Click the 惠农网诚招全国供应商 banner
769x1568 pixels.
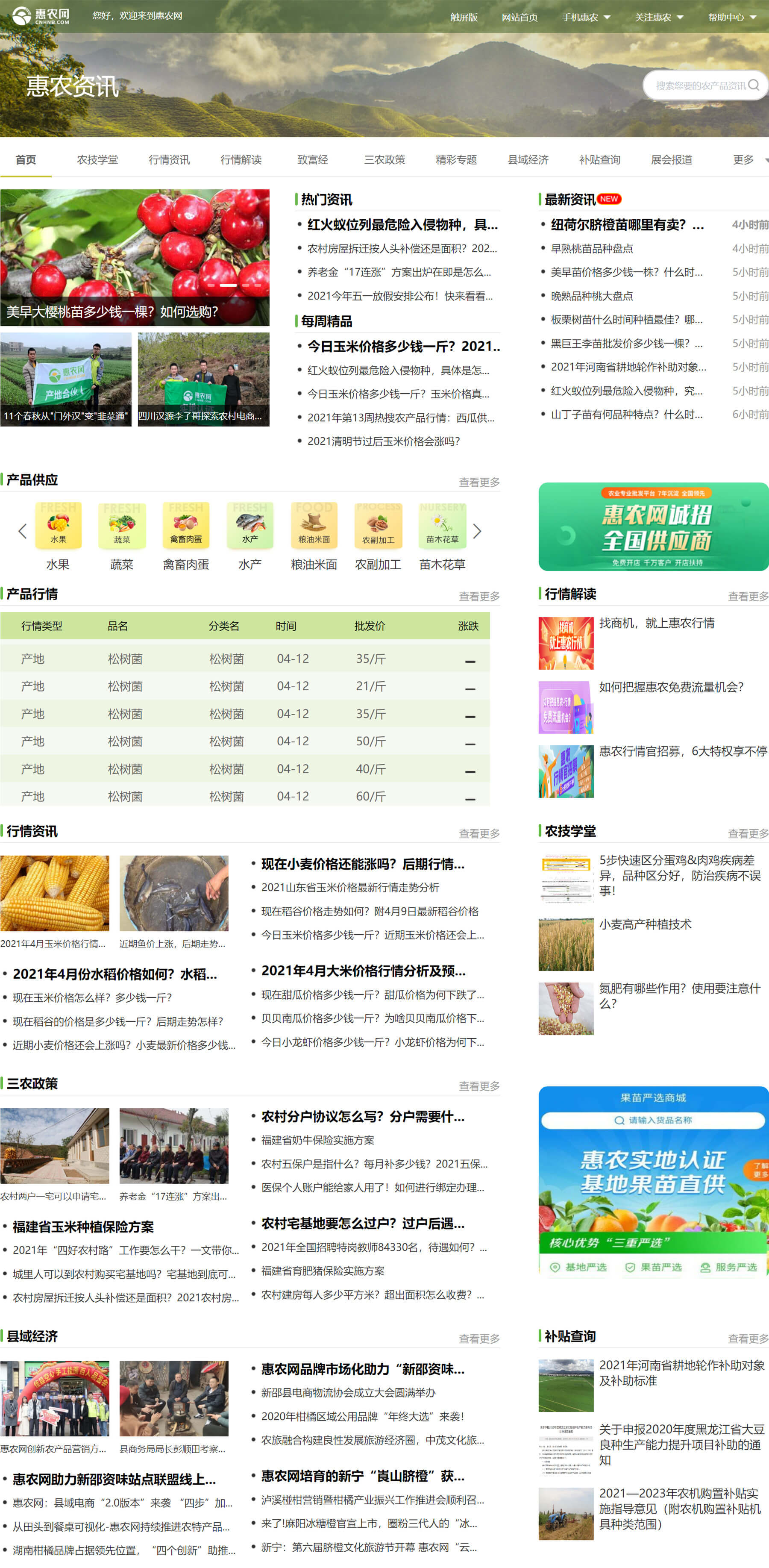tap(653, 527)
